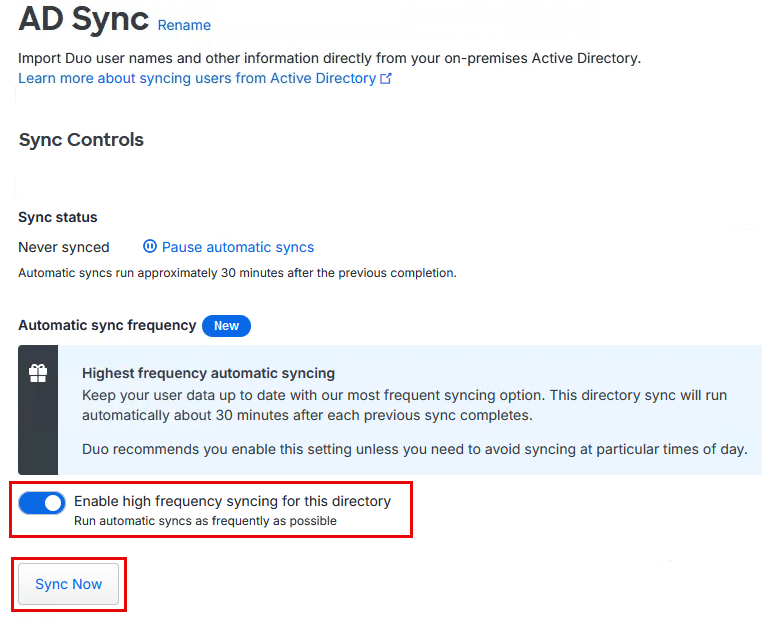Click the Rename link beside AD Sync
This screenshot has height=621, width=762.
pyautogui.click(x=184, y=25)
